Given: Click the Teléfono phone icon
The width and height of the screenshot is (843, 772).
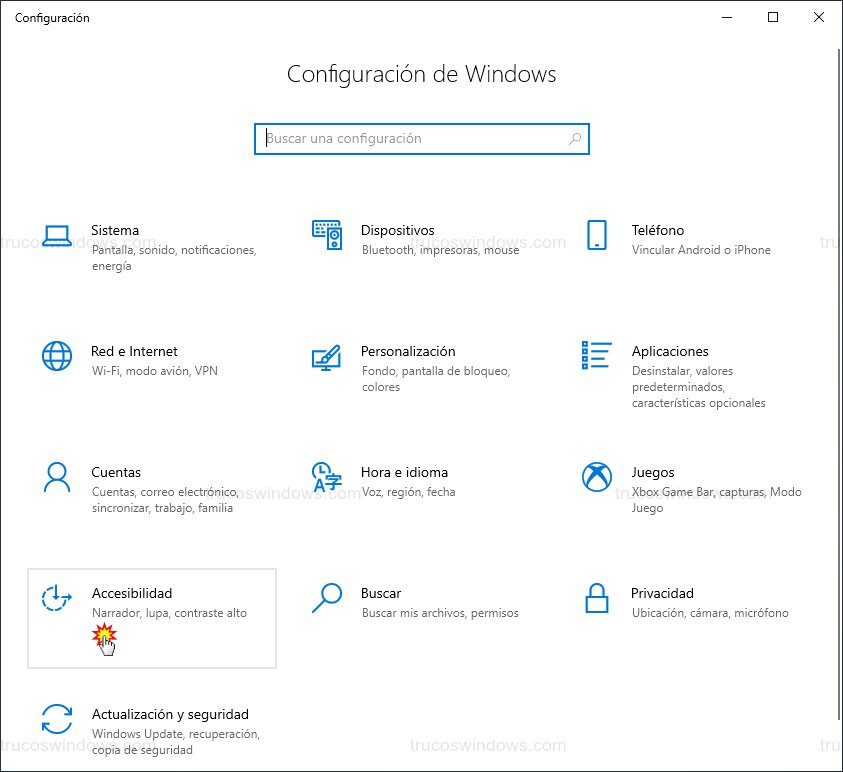Looking at the screenshot, I should point(597,236).
